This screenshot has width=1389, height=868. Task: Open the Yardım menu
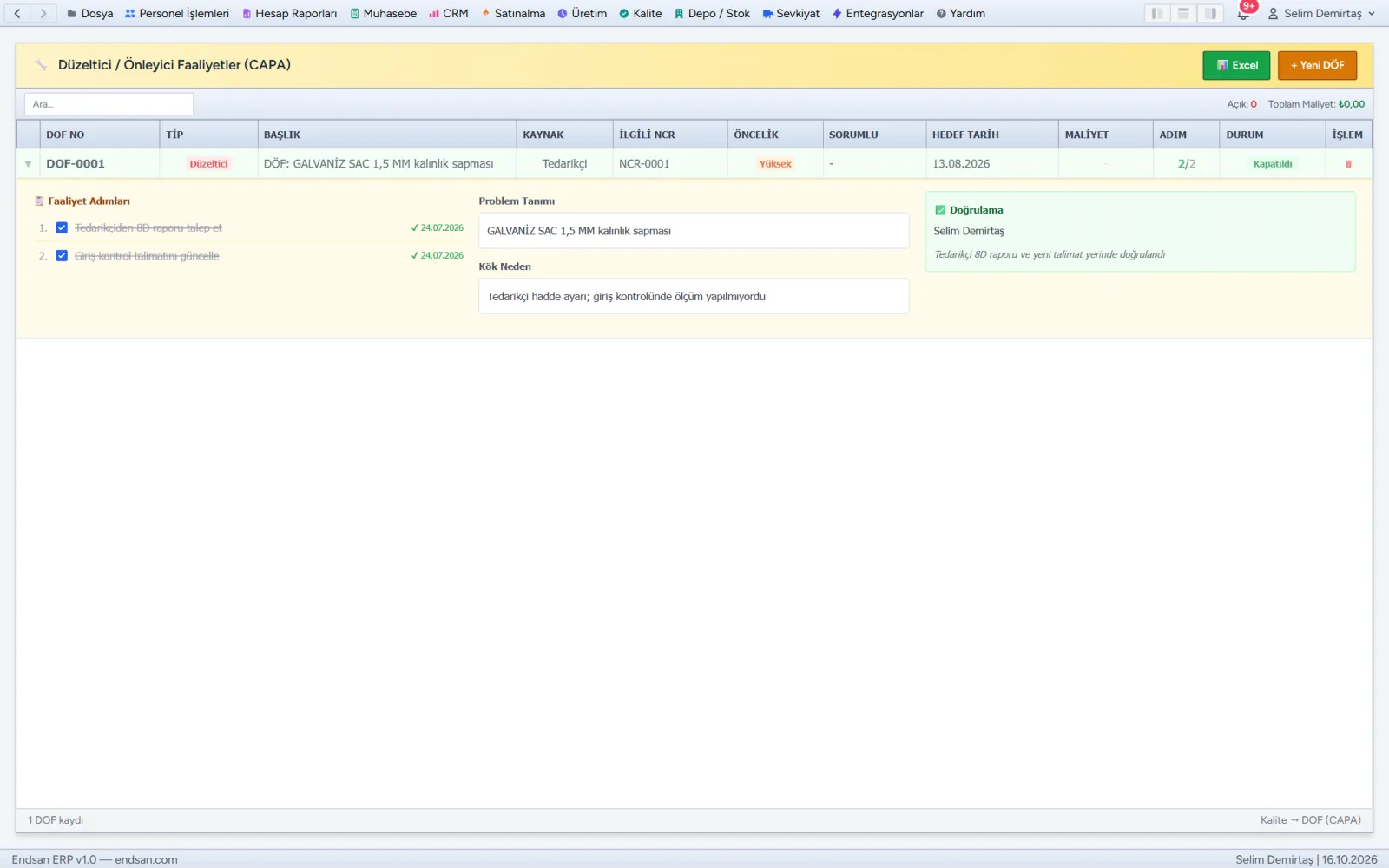pyautogui.click(x=961, y=13)
